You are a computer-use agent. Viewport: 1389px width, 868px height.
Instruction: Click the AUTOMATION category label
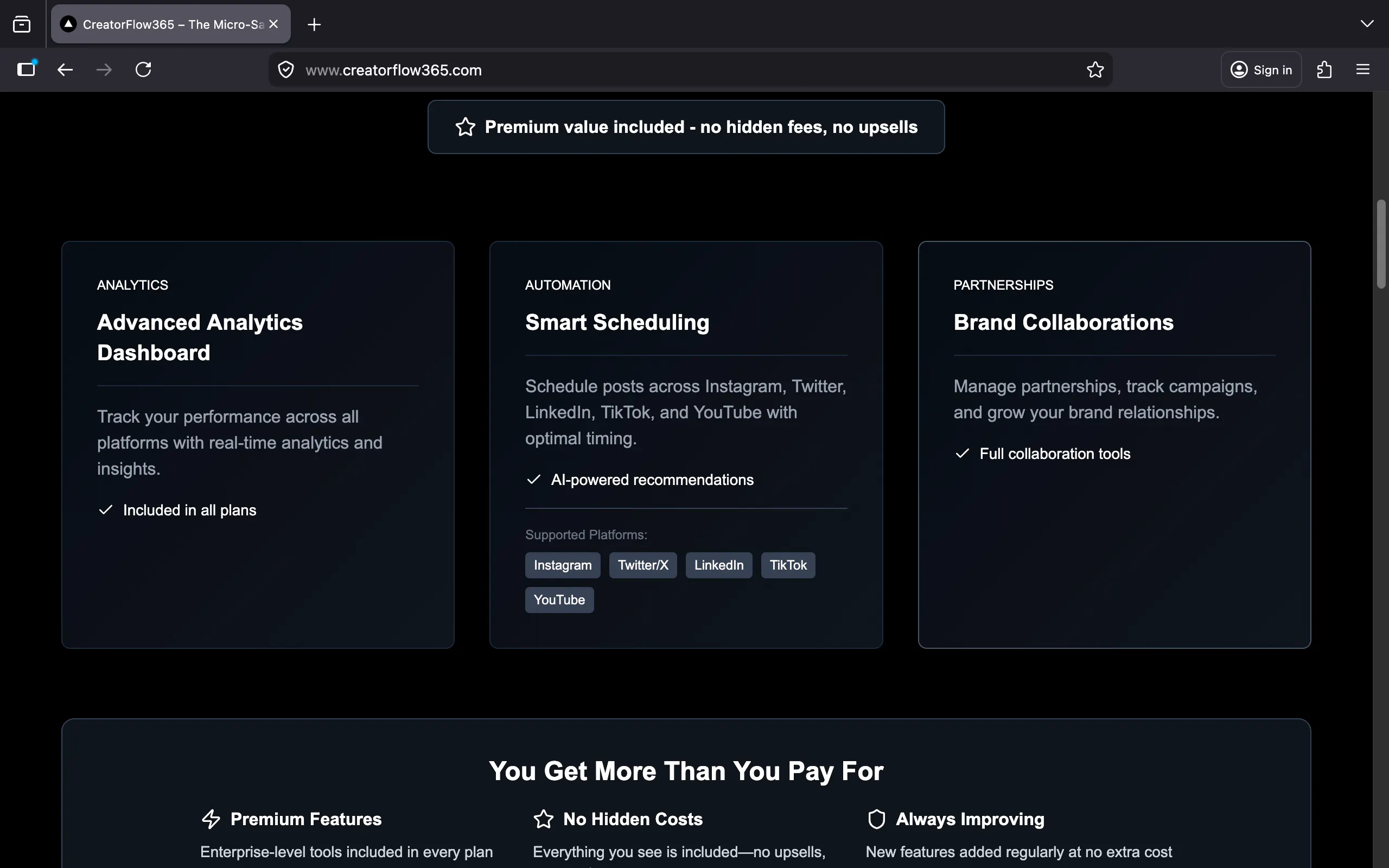click(x=568, y=285)
